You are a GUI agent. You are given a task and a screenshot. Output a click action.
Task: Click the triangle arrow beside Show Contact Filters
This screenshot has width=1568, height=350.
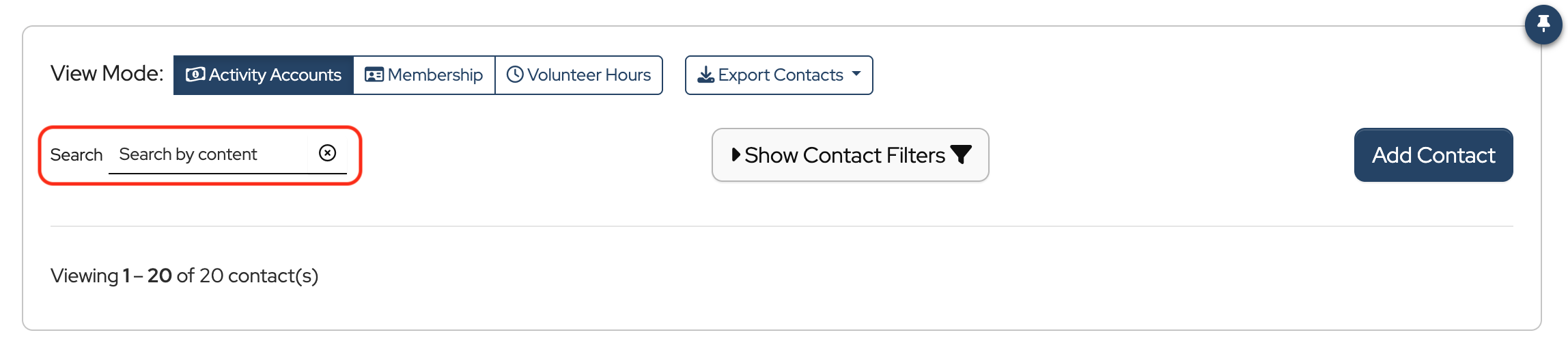pyautogui.click(x=736, y=155)
